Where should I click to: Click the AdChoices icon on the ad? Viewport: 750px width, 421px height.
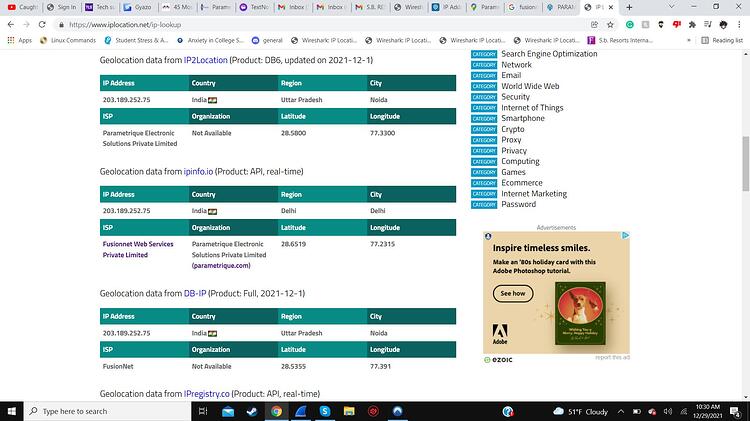click(625, 235)
